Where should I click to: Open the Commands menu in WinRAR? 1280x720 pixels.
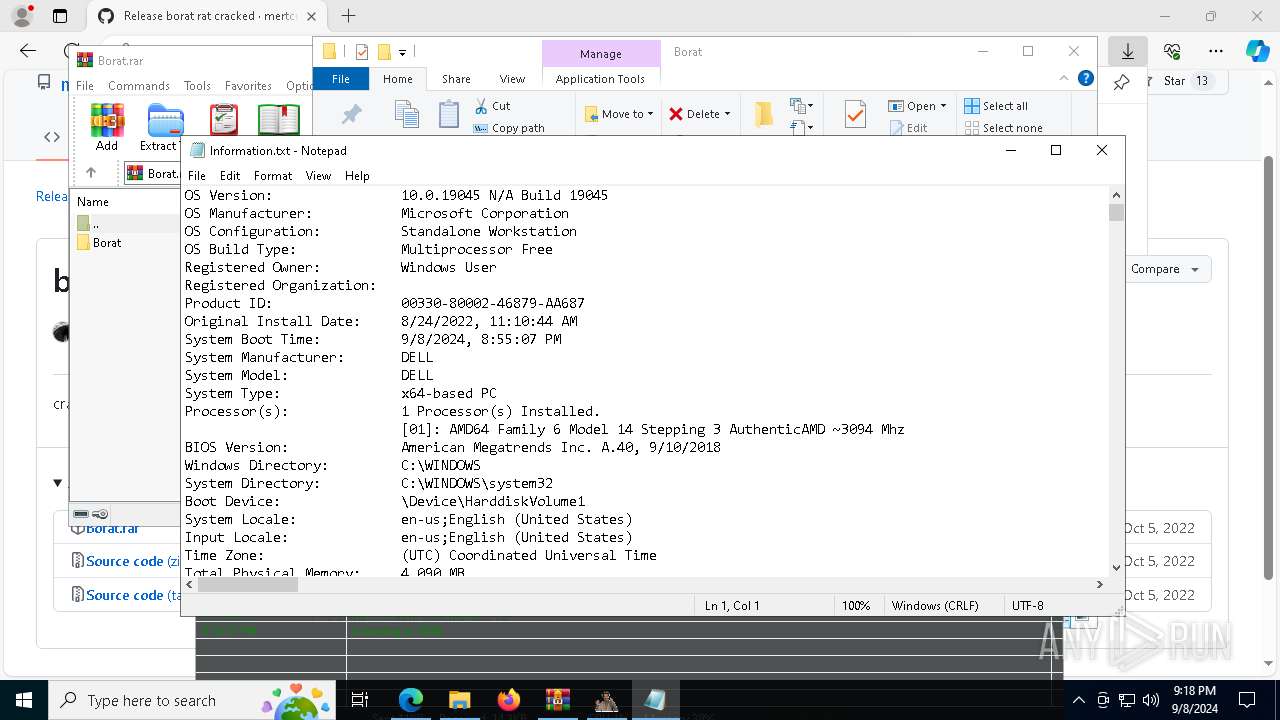pos(139,86)
